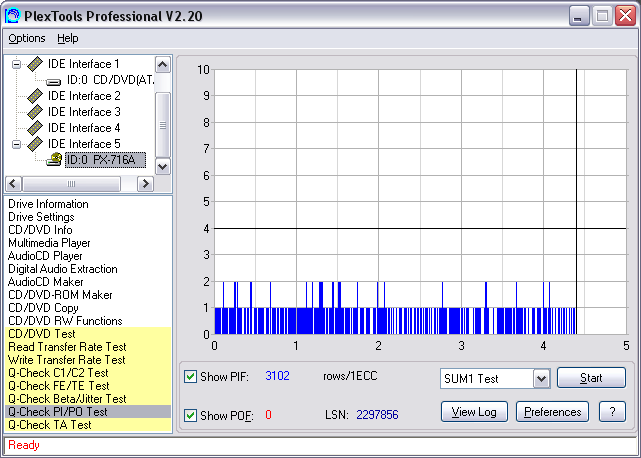Viewport: 641px width, 458px height.
Task: Click the Ready status text
Action: coord(24,445)
